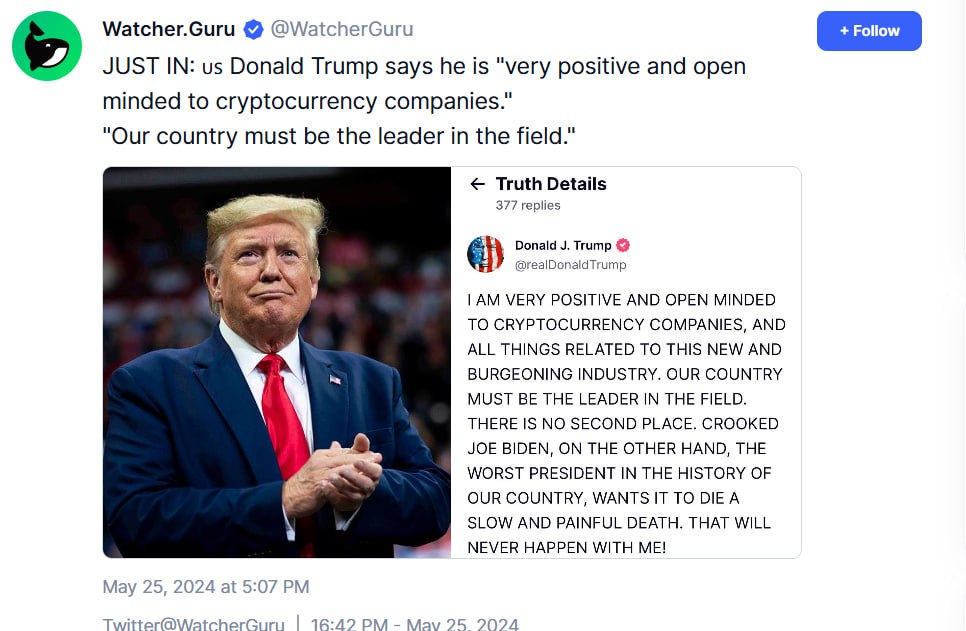
Task: Click the US flag emoji after JUST IN
Action: coord(212,67)
